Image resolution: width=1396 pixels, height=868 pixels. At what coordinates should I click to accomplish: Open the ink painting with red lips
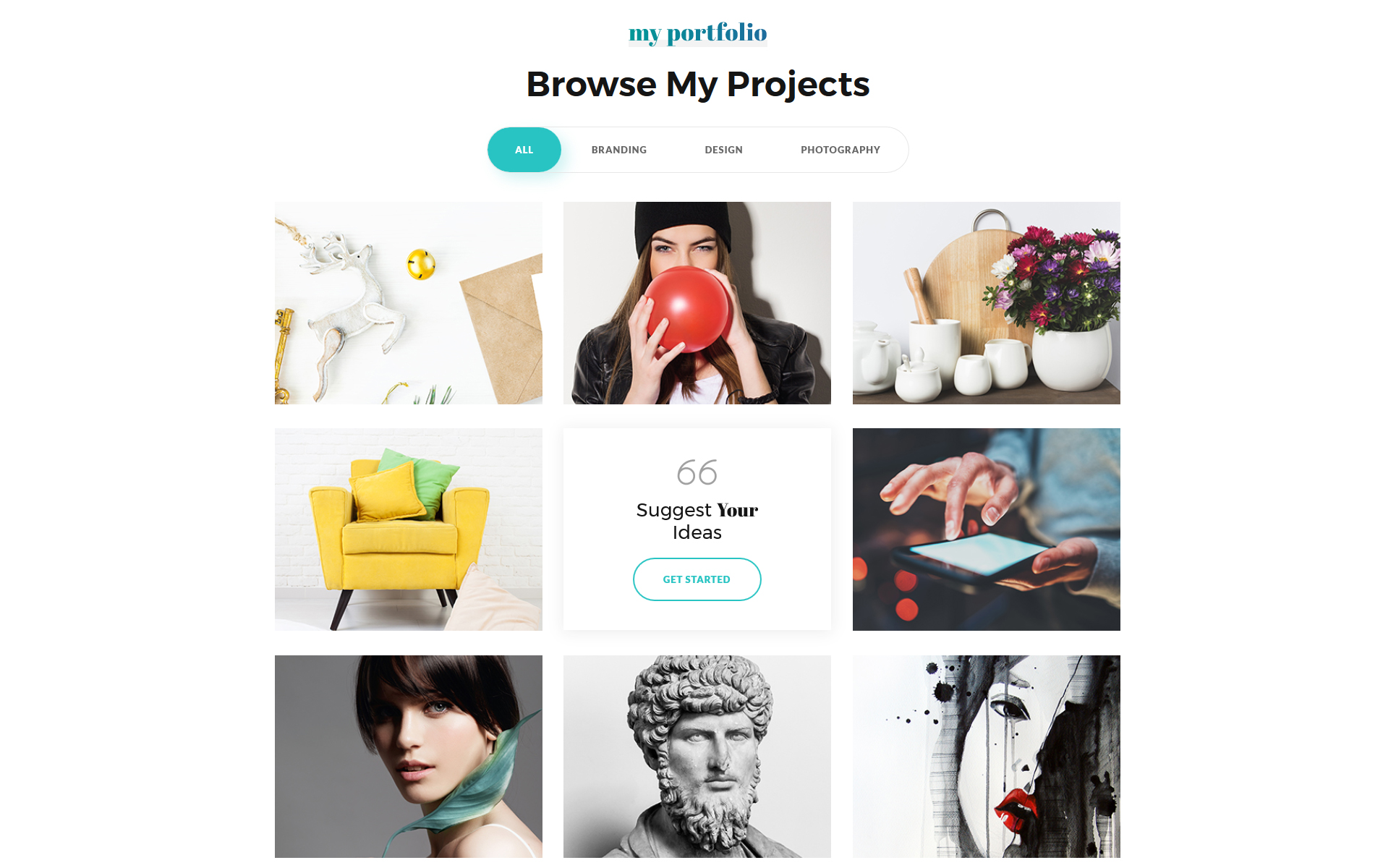point(986,757)
